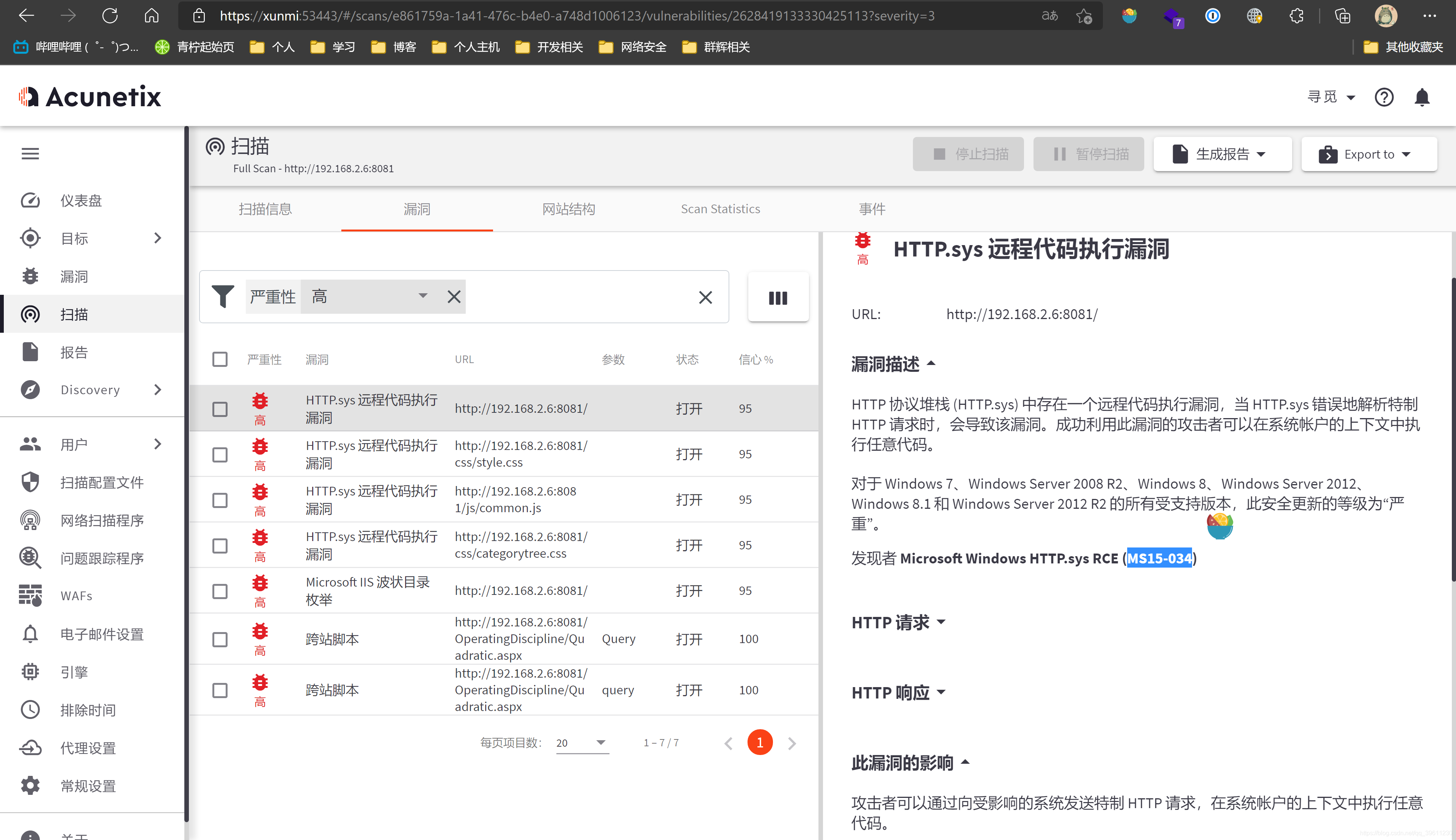This screenshot has height=840, width=1456.
Task: Check the css/style.css vulnerability row
Action: click(220, 455)
